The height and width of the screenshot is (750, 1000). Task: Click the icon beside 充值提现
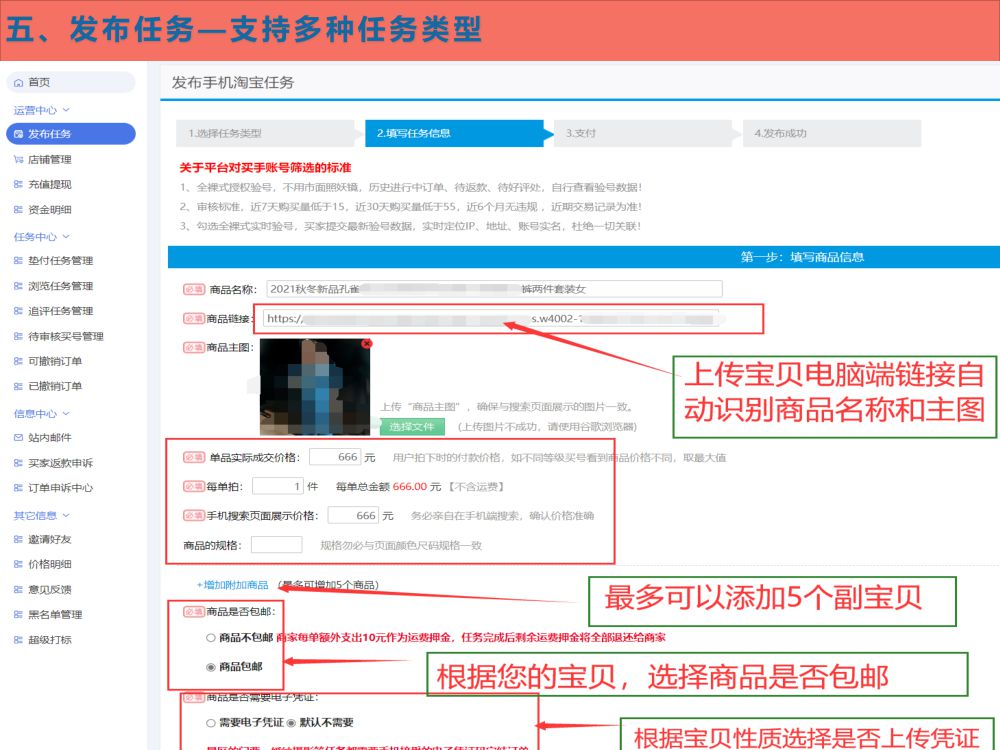point(18,184)
